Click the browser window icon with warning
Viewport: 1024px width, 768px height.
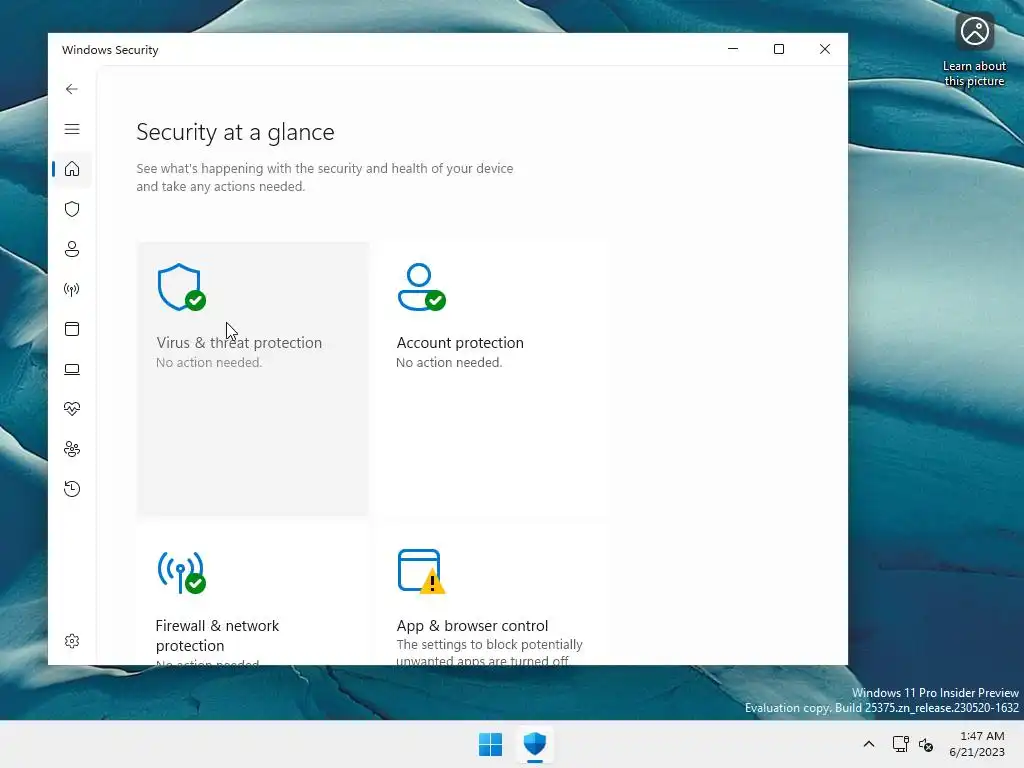(421, 572)
